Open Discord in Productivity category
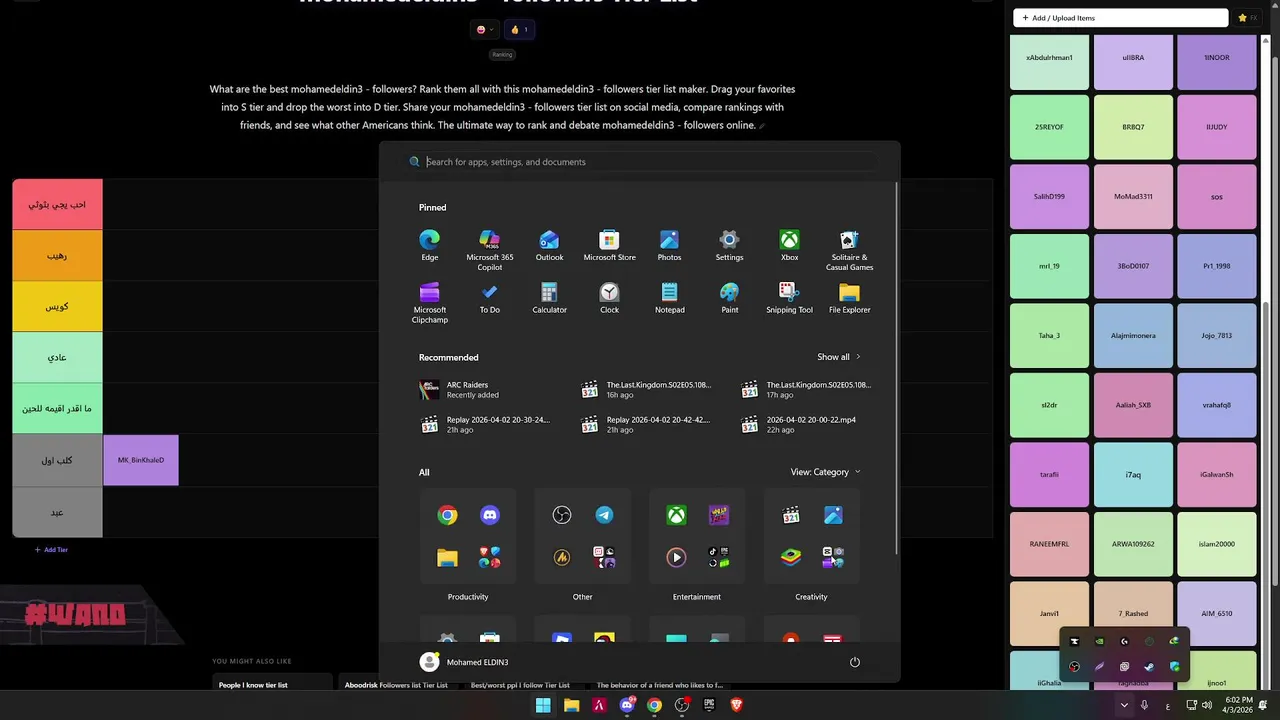The width and height of the screenshot is (1280, 720). [489, 515]
